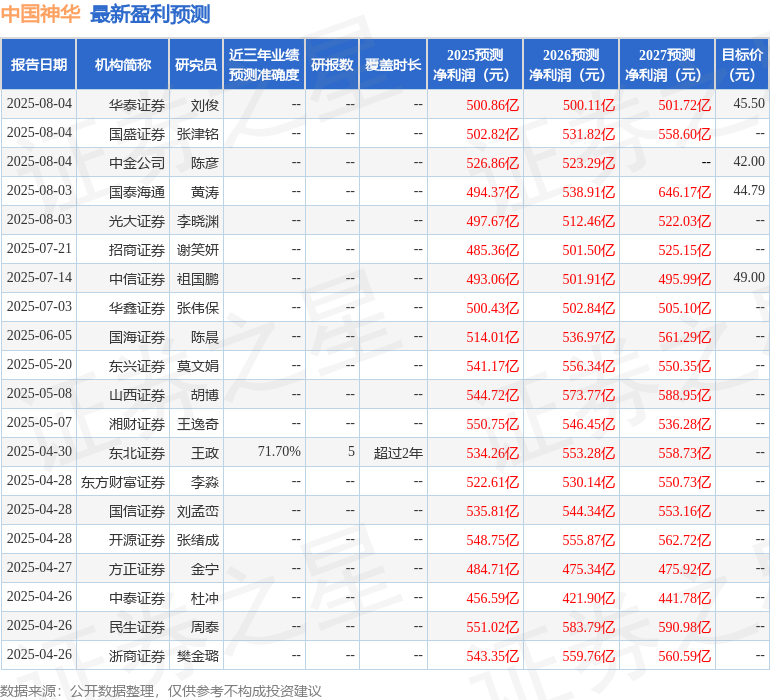770x700 pixels.
Task: Select the 526.86亿 profit value
Action: [x=492, y=163]
